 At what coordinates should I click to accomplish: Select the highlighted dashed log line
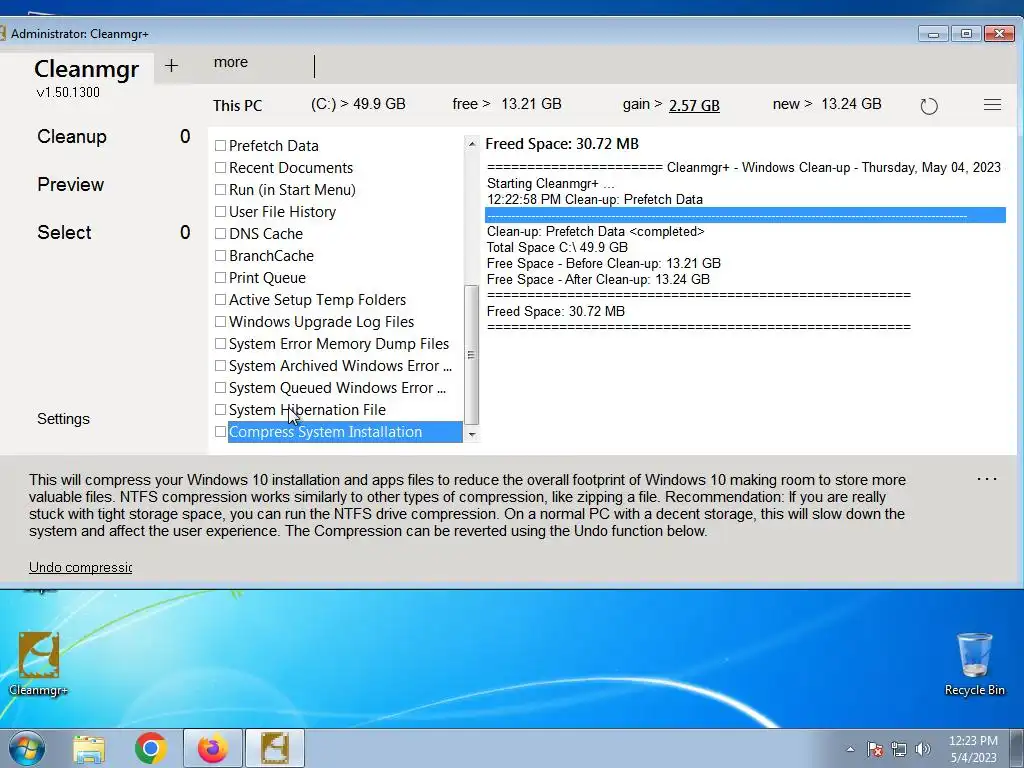click(745, 216)
